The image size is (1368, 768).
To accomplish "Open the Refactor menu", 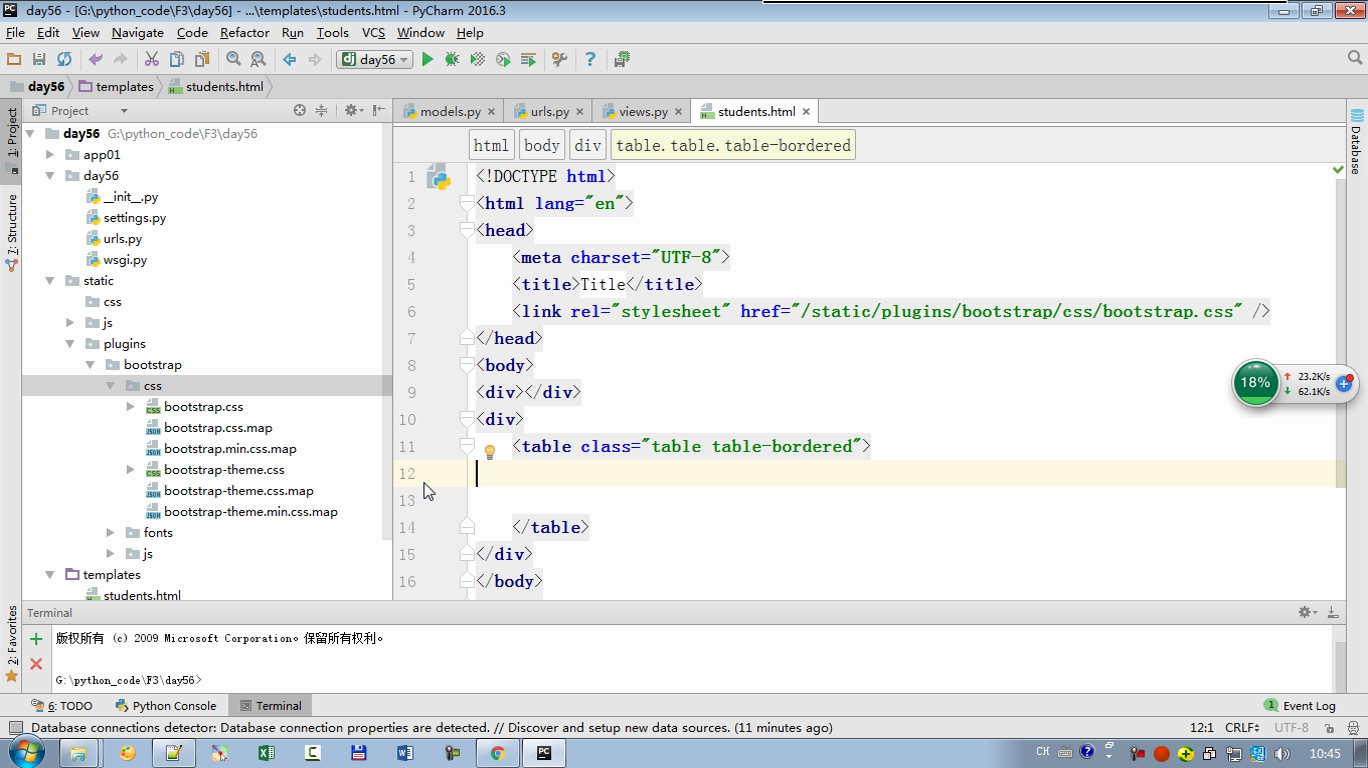I will pos(244,32).
